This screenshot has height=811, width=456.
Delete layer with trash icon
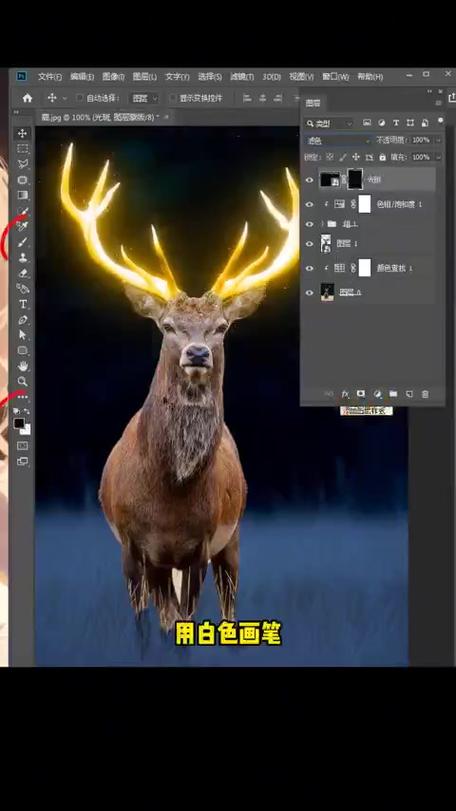point(425,394)
